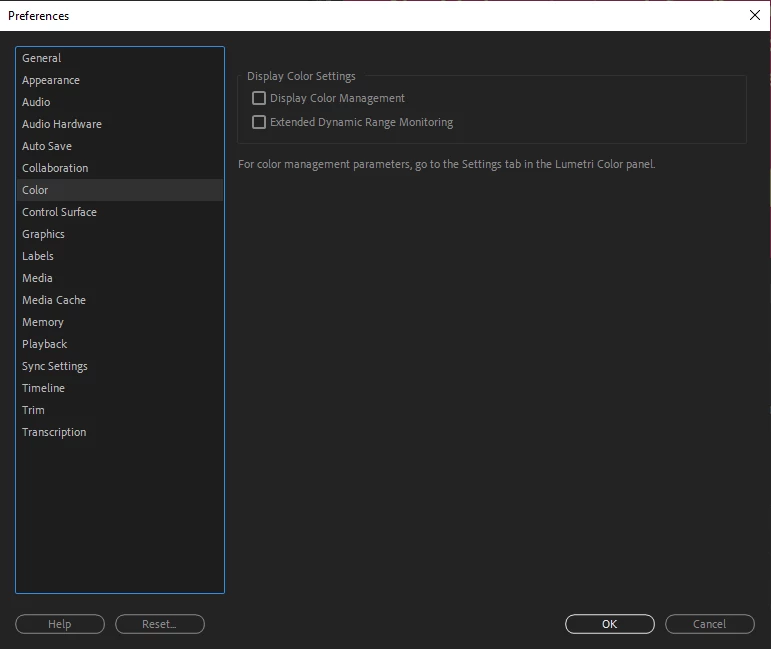The width and height of the screenshot is (771, 649).
Task: Select Media in the sidebar
Action: coord(119,278)
